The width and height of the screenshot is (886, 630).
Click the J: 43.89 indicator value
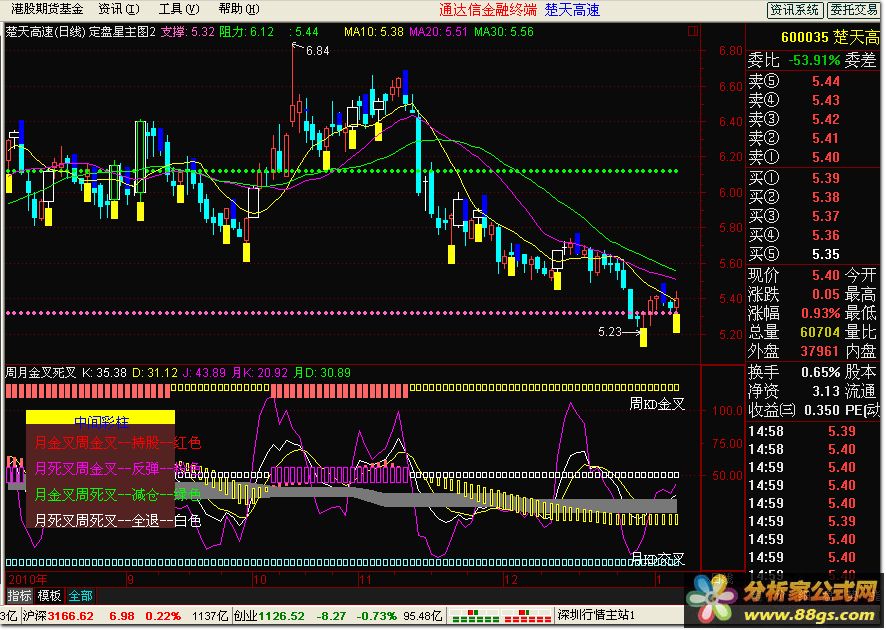coord(204,373)
